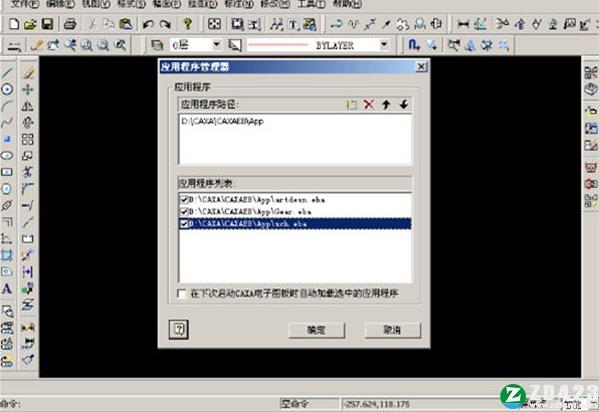
Task: Move path up with the up arrow icon
Action: pyautogui.click(x=386, y=104)
